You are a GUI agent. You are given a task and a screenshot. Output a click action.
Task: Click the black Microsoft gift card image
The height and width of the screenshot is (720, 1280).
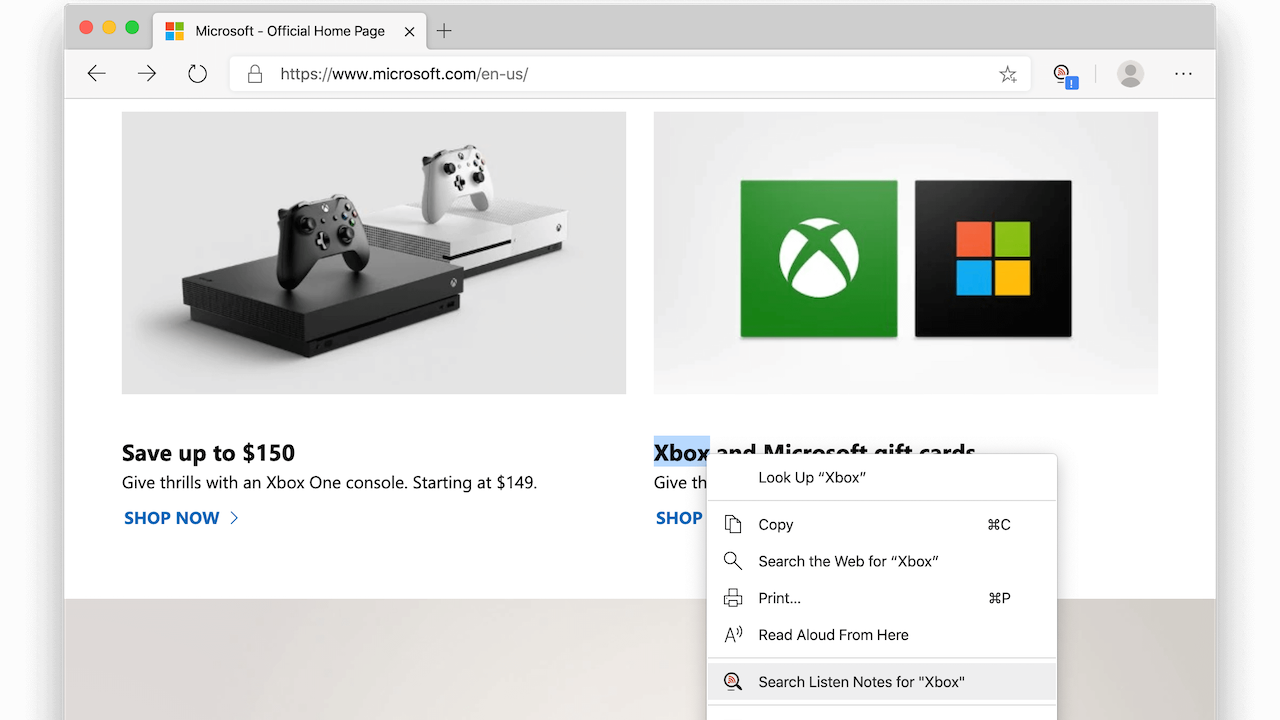pos(993,259)
